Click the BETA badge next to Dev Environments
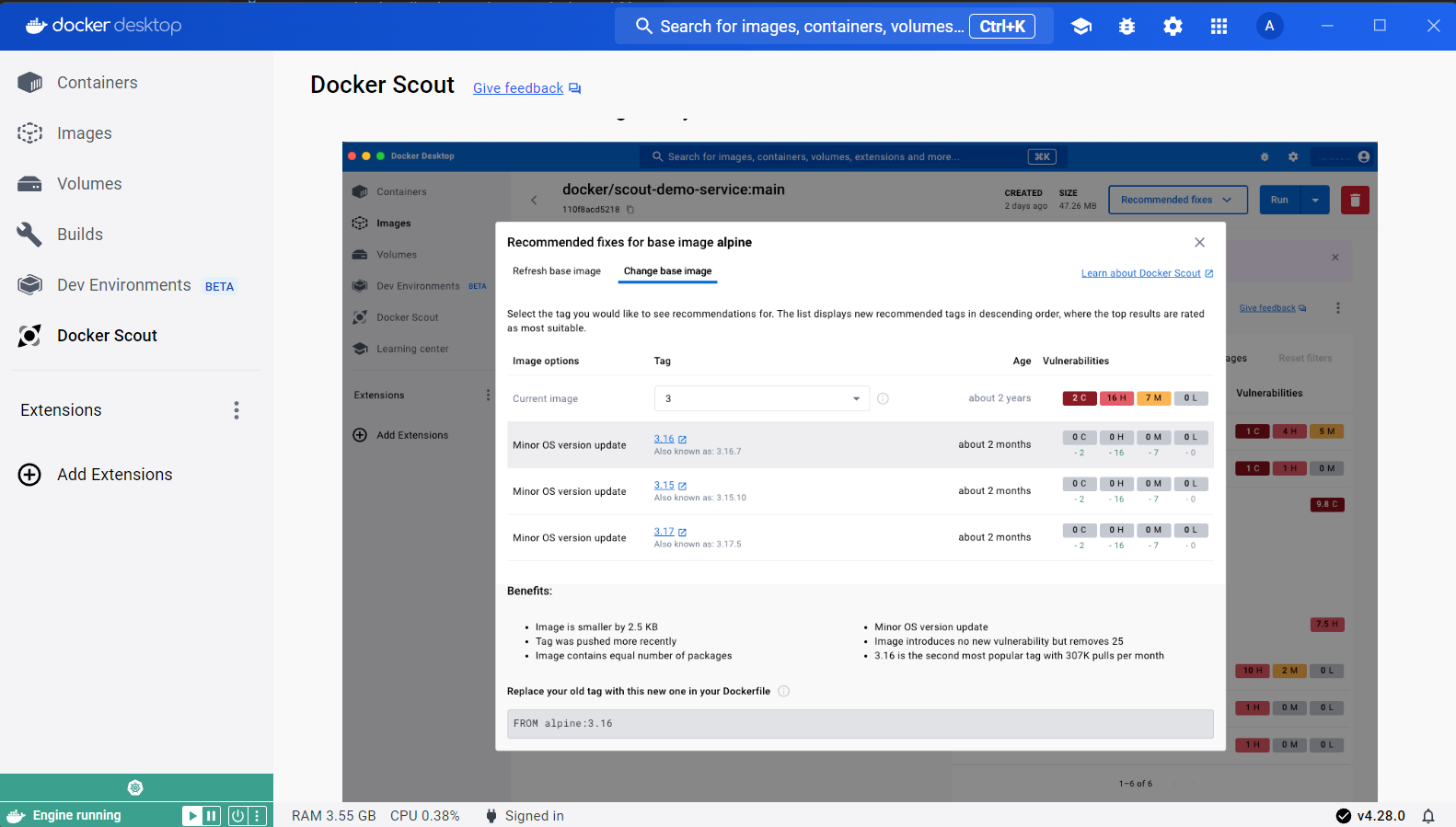The image size is (1456, 827). [219, 286]
